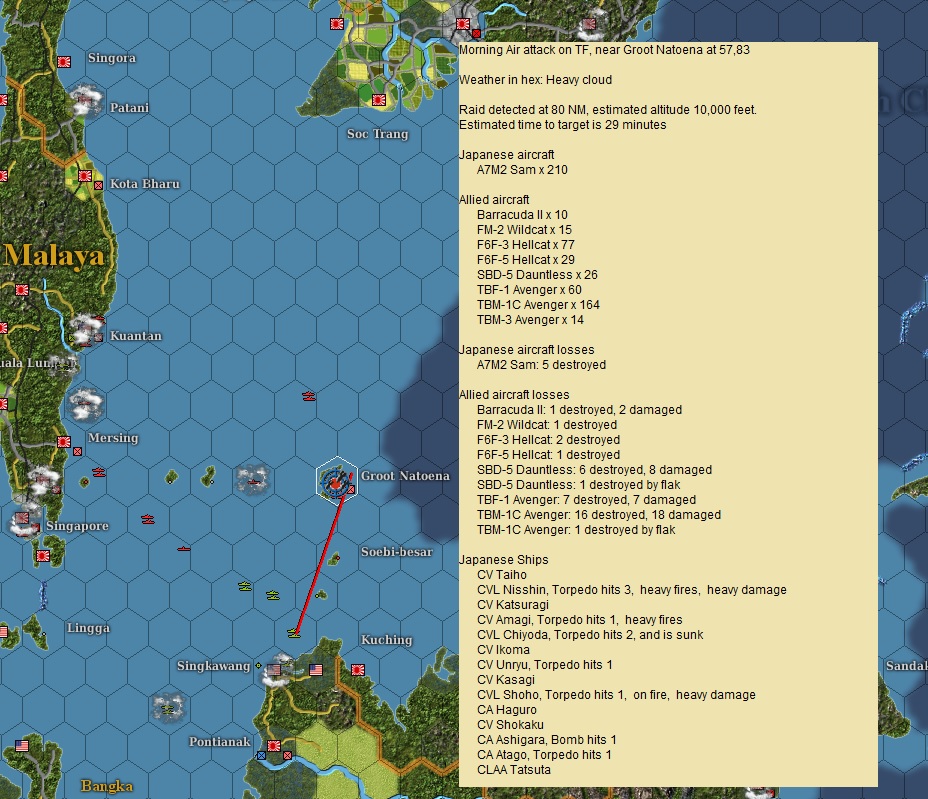Select the large Malaya region label
928x799 pixels.
coord(54,256)
